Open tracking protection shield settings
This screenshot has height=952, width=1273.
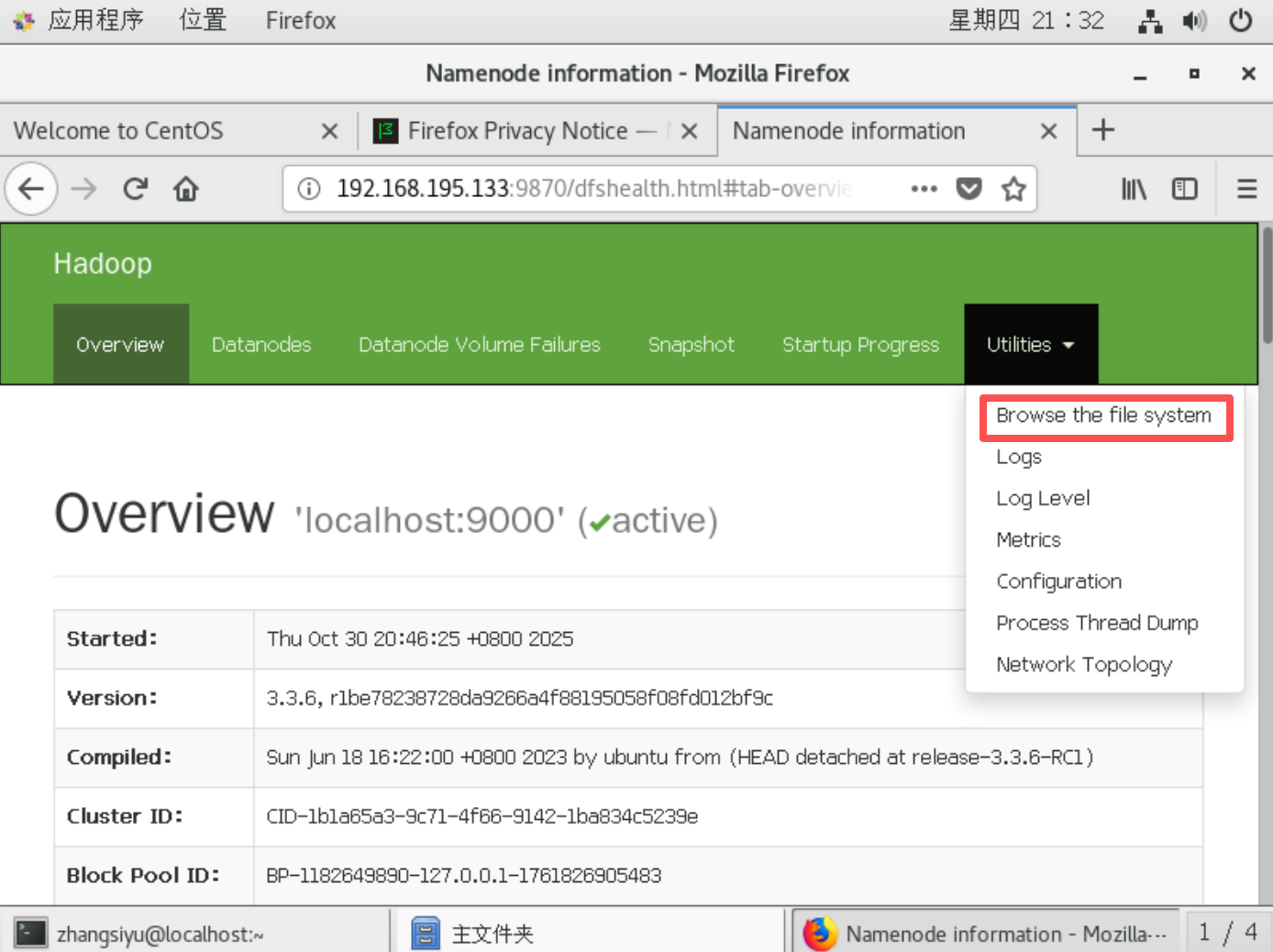coord(969,188)
